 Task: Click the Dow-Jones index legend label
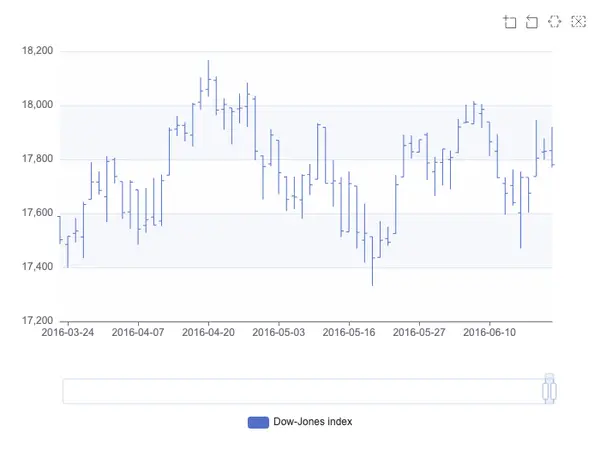[313, 422]
